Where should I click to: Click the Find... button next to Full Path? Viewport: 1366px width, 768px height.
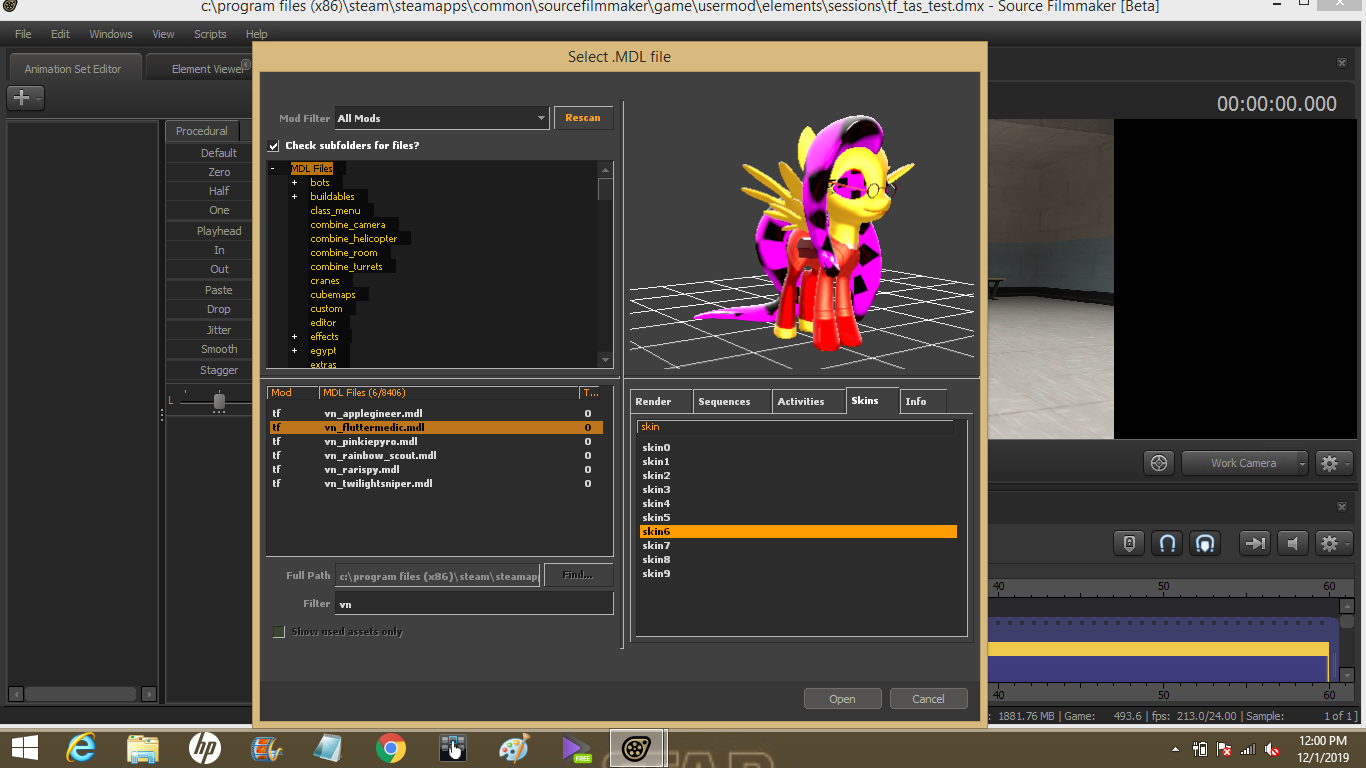coord(578,575)
